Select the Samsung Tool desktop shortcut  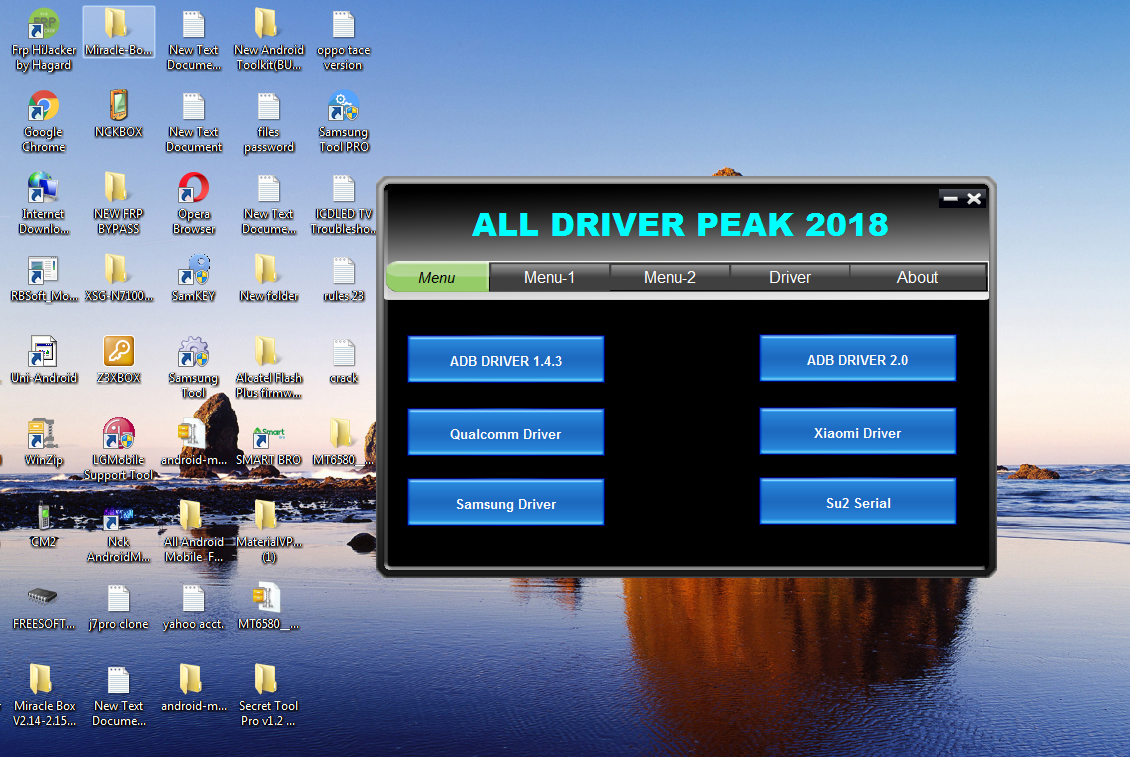(193, 368)
